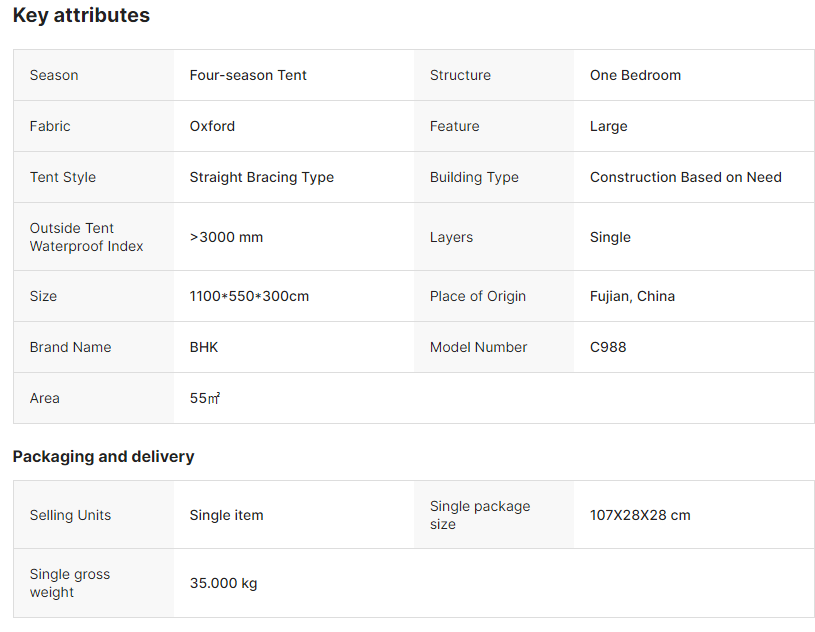
Task: Select Construction Based on Need value
Action: pyautogui.click(x=685, y=177)
